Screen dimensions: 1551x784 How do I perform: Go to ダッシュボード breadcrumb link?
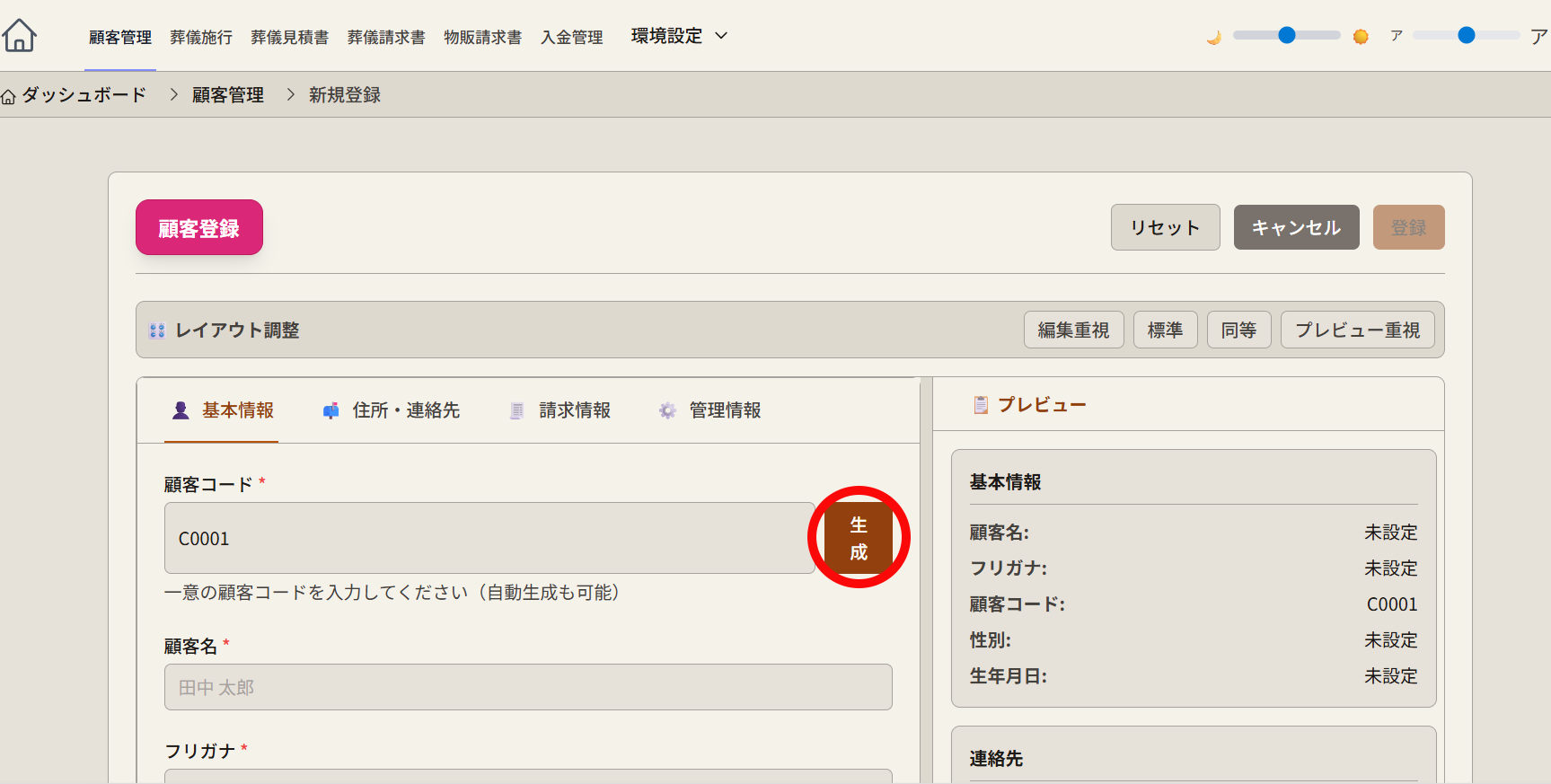pos(84,95)
